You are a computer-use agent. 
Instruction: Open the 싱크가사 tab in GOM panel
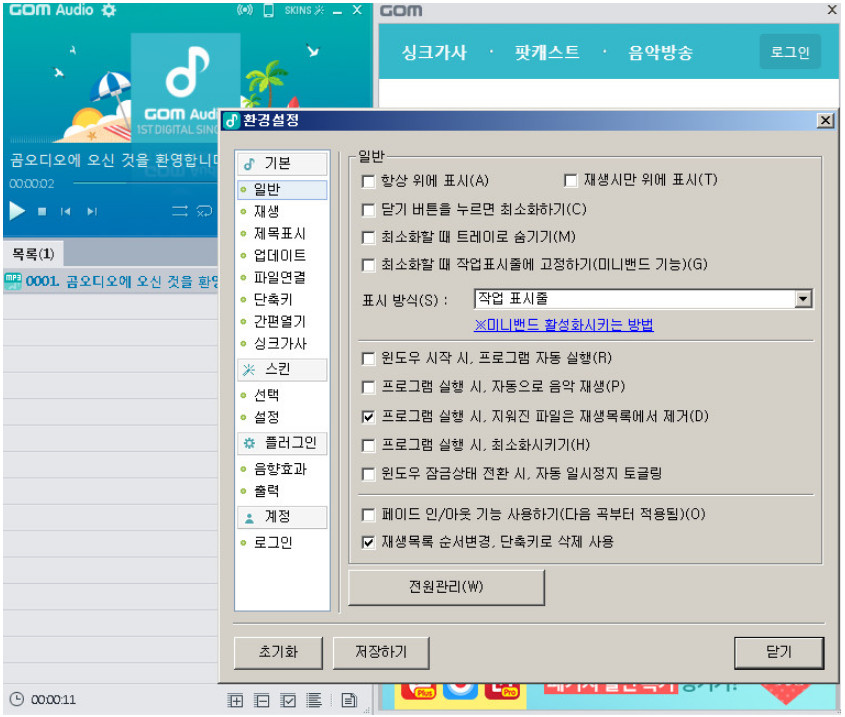pos(434,52)
